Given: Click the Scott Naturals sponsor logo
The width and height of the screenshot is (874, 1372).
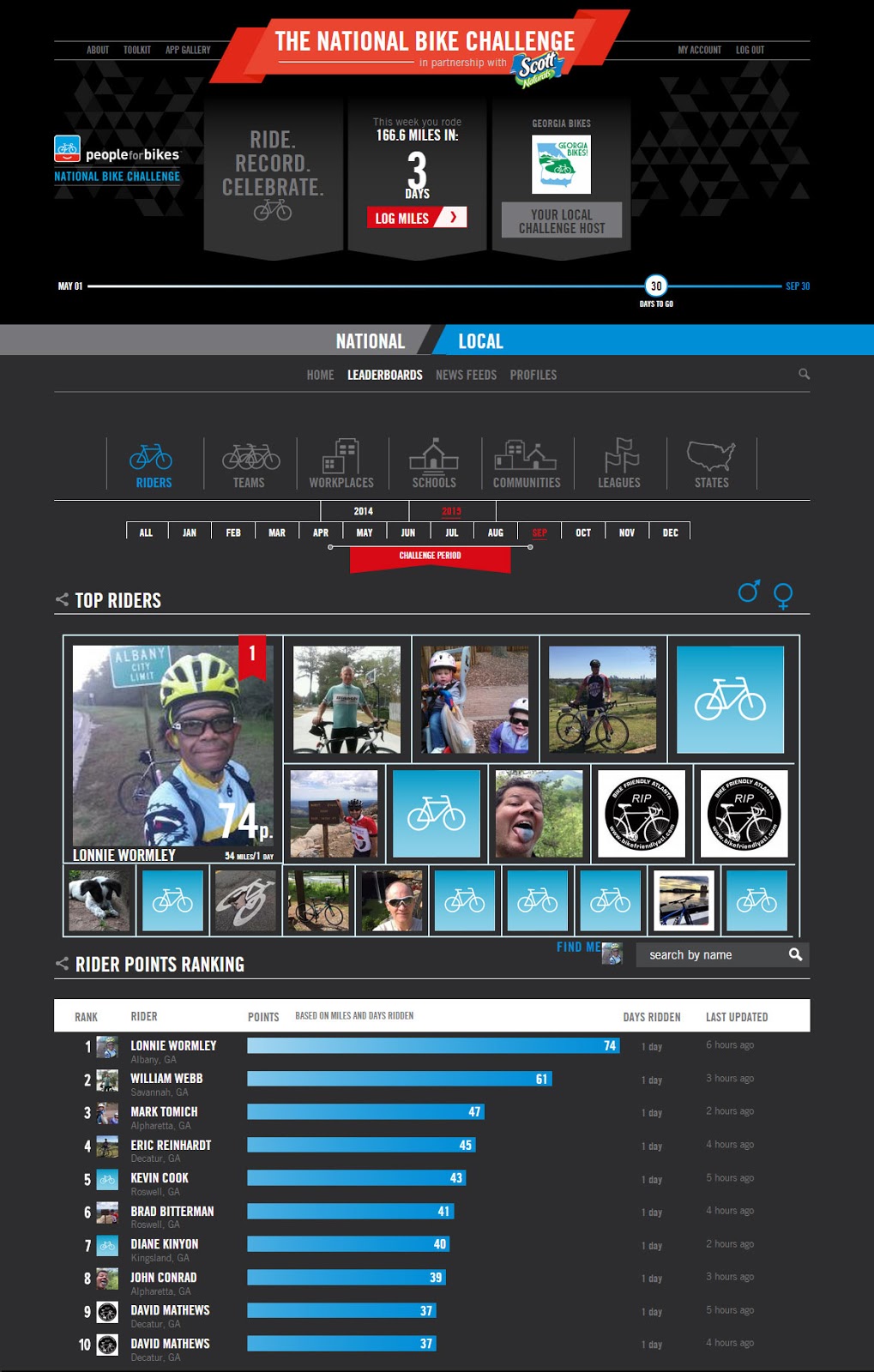Looking at the screenshot, I should 537,69.
